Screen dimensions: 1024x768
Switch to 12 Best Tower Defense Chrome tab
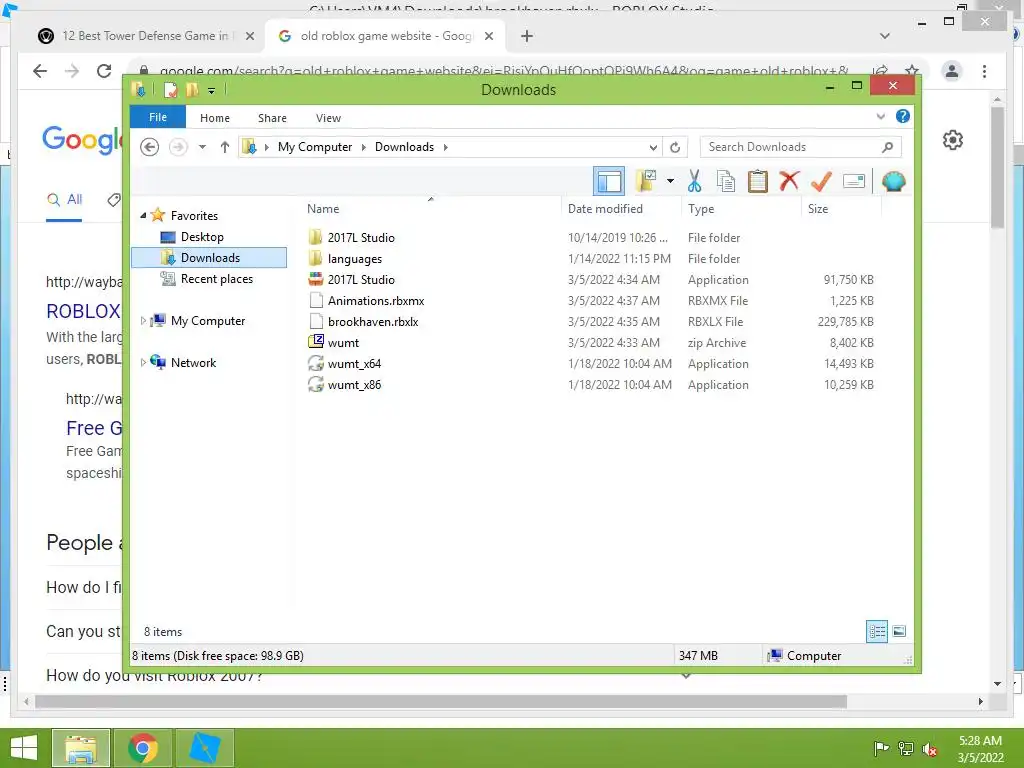[x=146, y=36]
